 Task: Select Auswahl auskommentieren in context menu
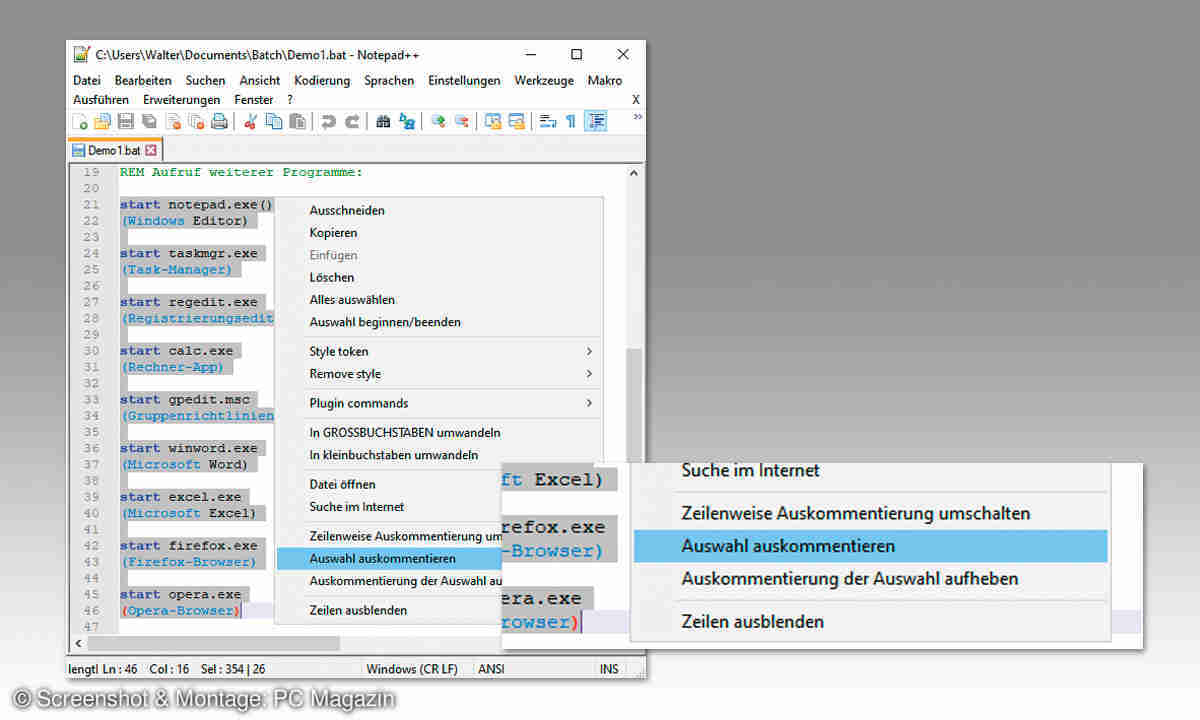(383, 559)
